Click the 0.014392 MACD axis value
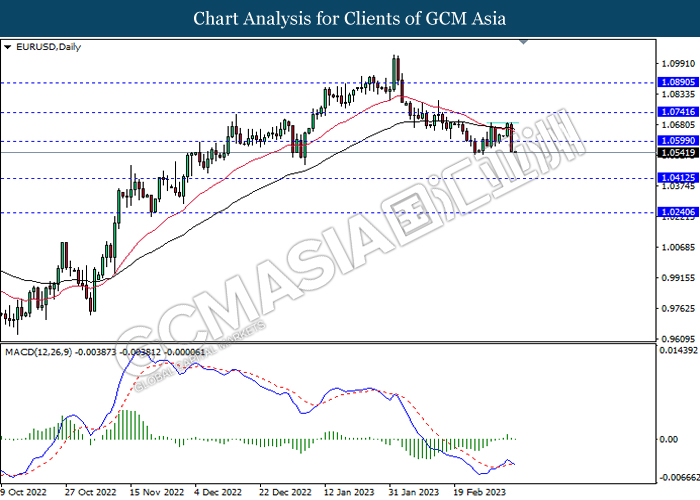The image size is (700, 500). (678, 350)
